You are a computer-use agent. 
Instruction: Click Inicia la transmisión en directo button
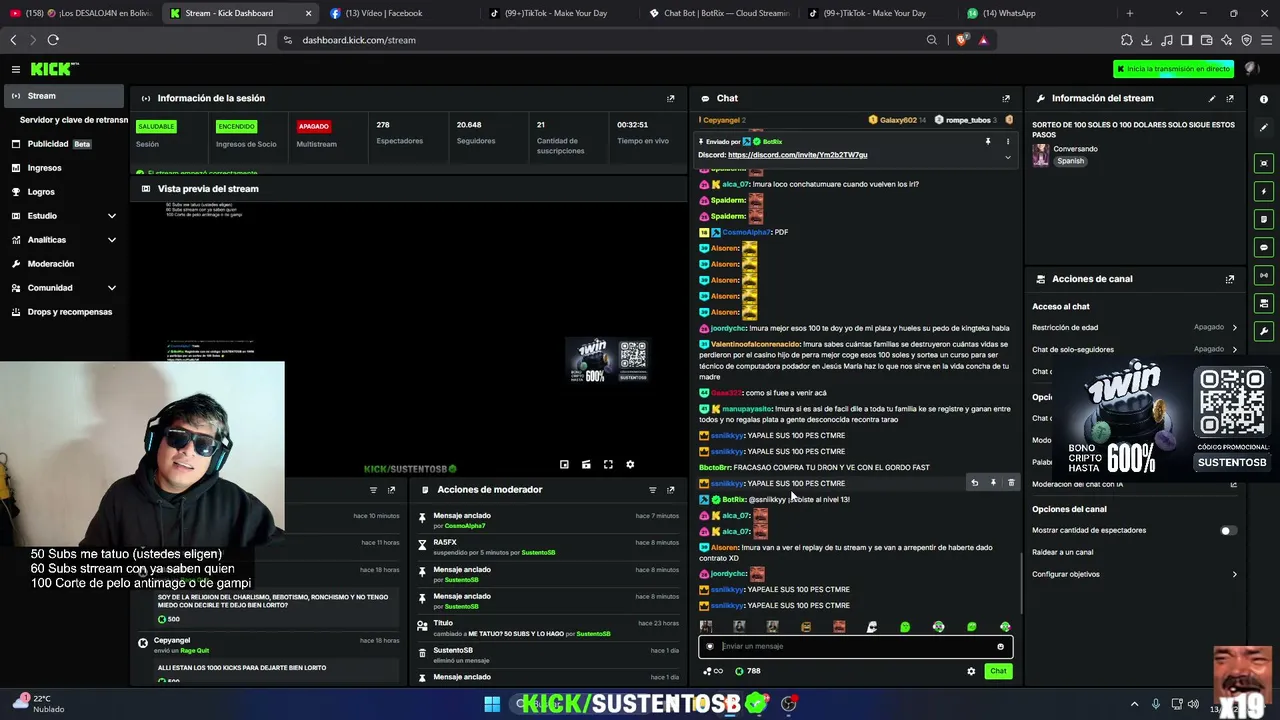(1174, 69)
